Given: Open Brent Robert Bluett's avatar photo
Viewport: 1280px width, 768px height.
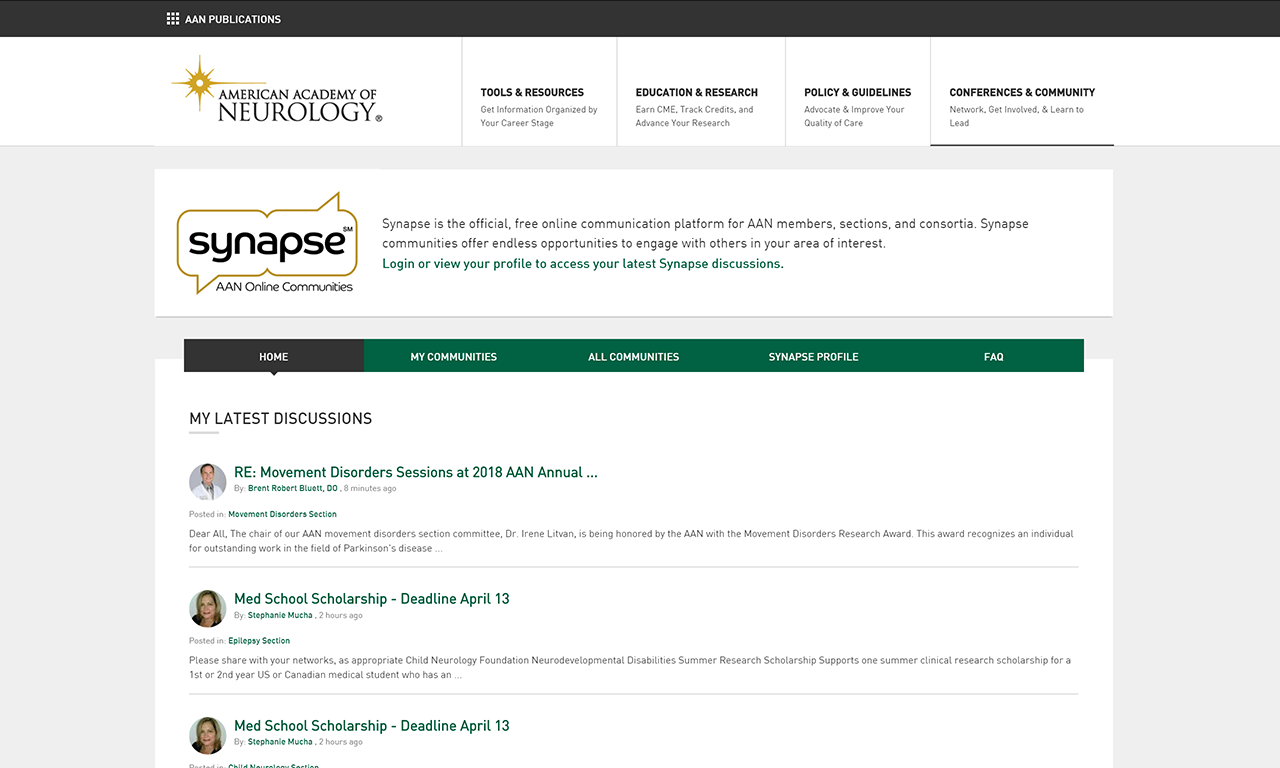Looking at the screenshot, I should [x=208, y=482].
